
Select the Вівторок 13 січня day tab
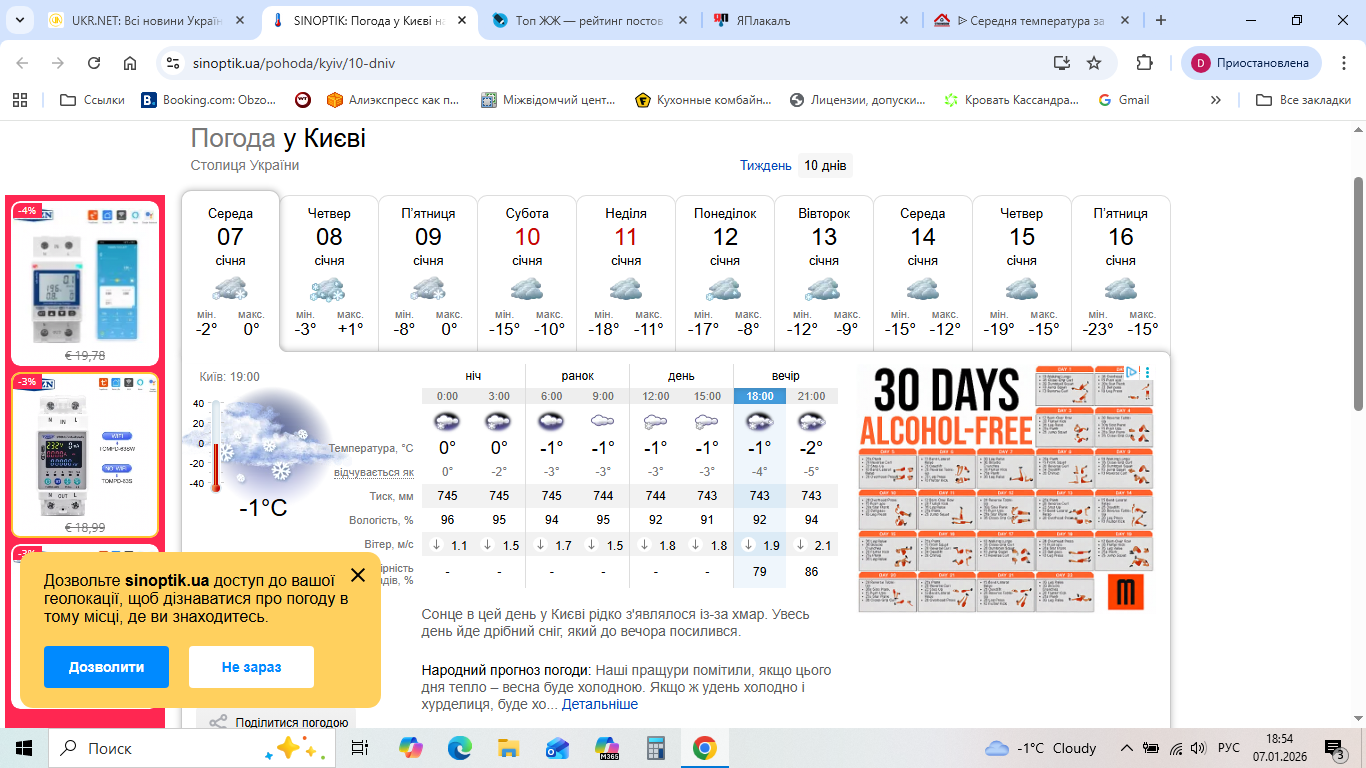coord(824,273)
